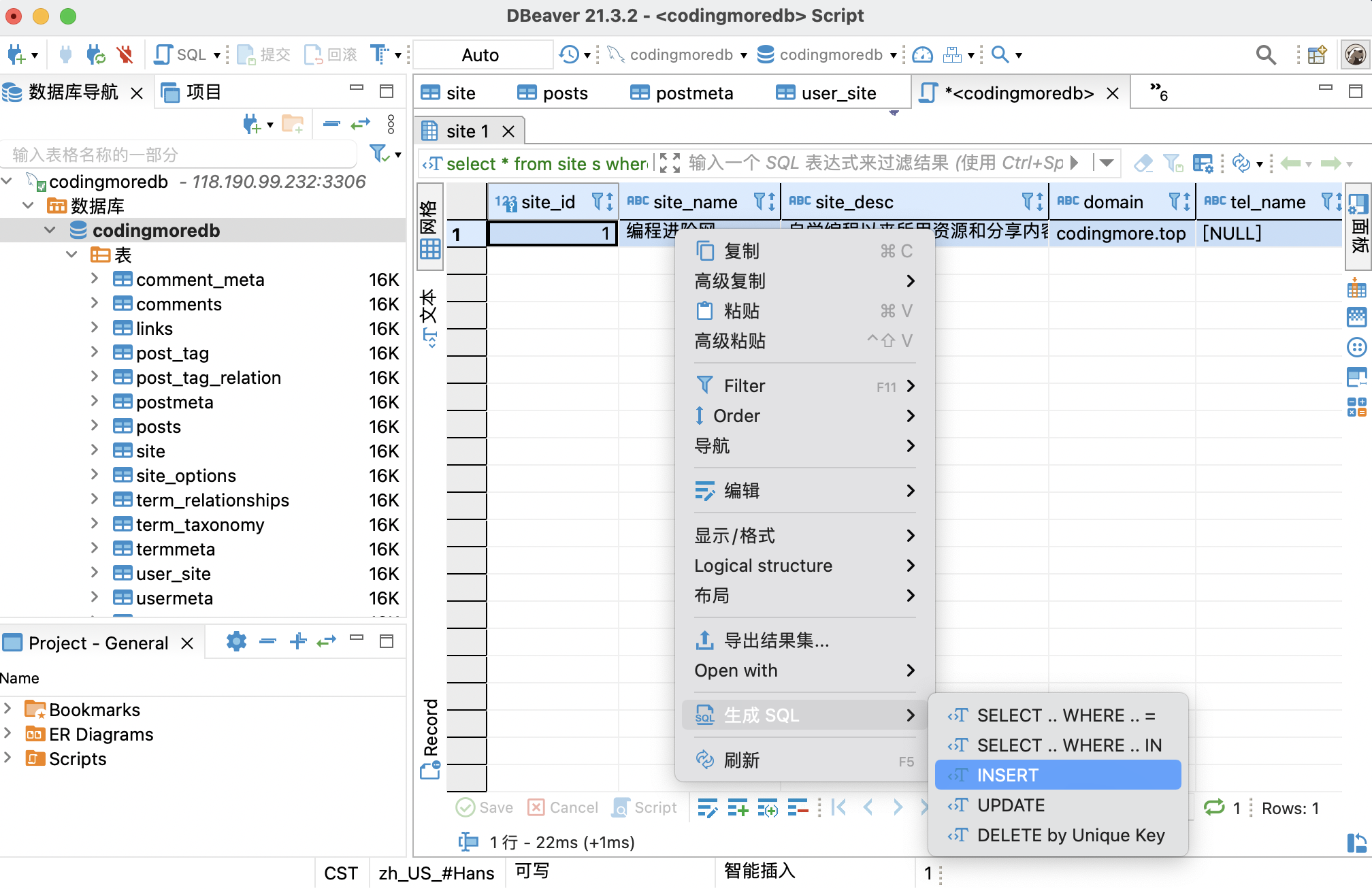Expand the comment_meta table node

tap(95, 279)
